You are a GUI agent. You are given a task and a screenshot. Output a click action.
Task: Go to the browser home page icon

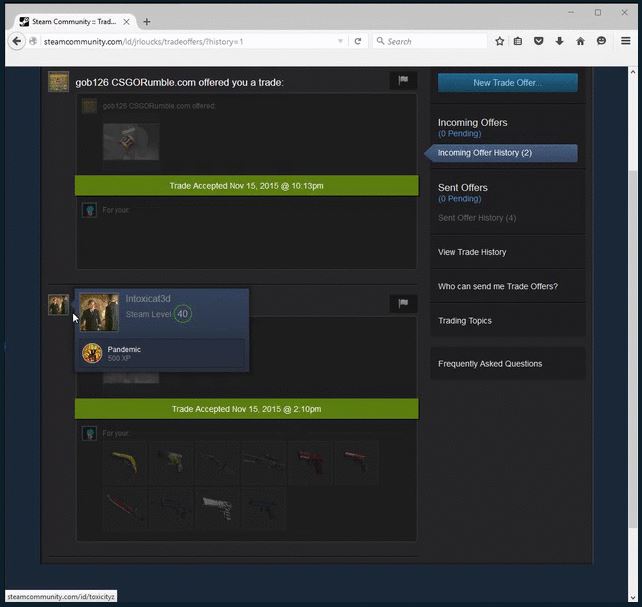580,41
